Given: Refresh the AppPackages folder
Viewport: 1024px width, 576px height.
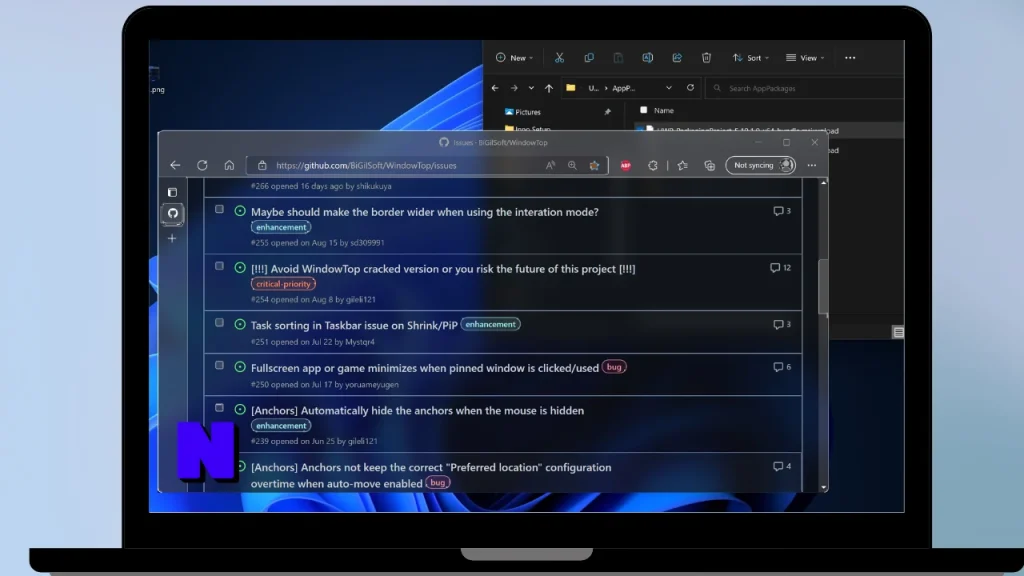Looking at the screenshot, I should click(690, 88).
